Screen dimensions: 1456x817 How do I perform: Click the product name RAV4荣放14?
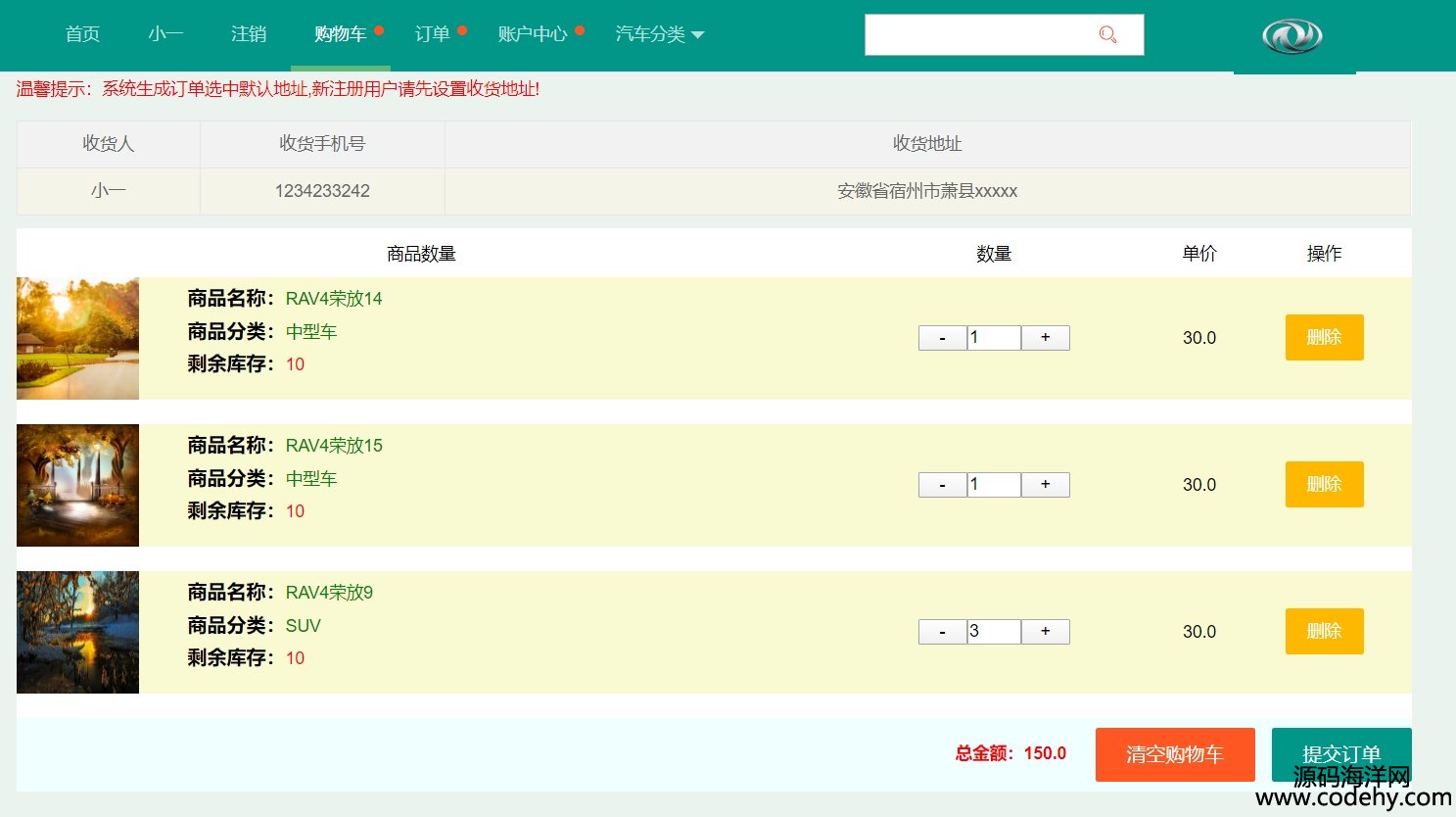pyautogui.click(x=334, y=299)
